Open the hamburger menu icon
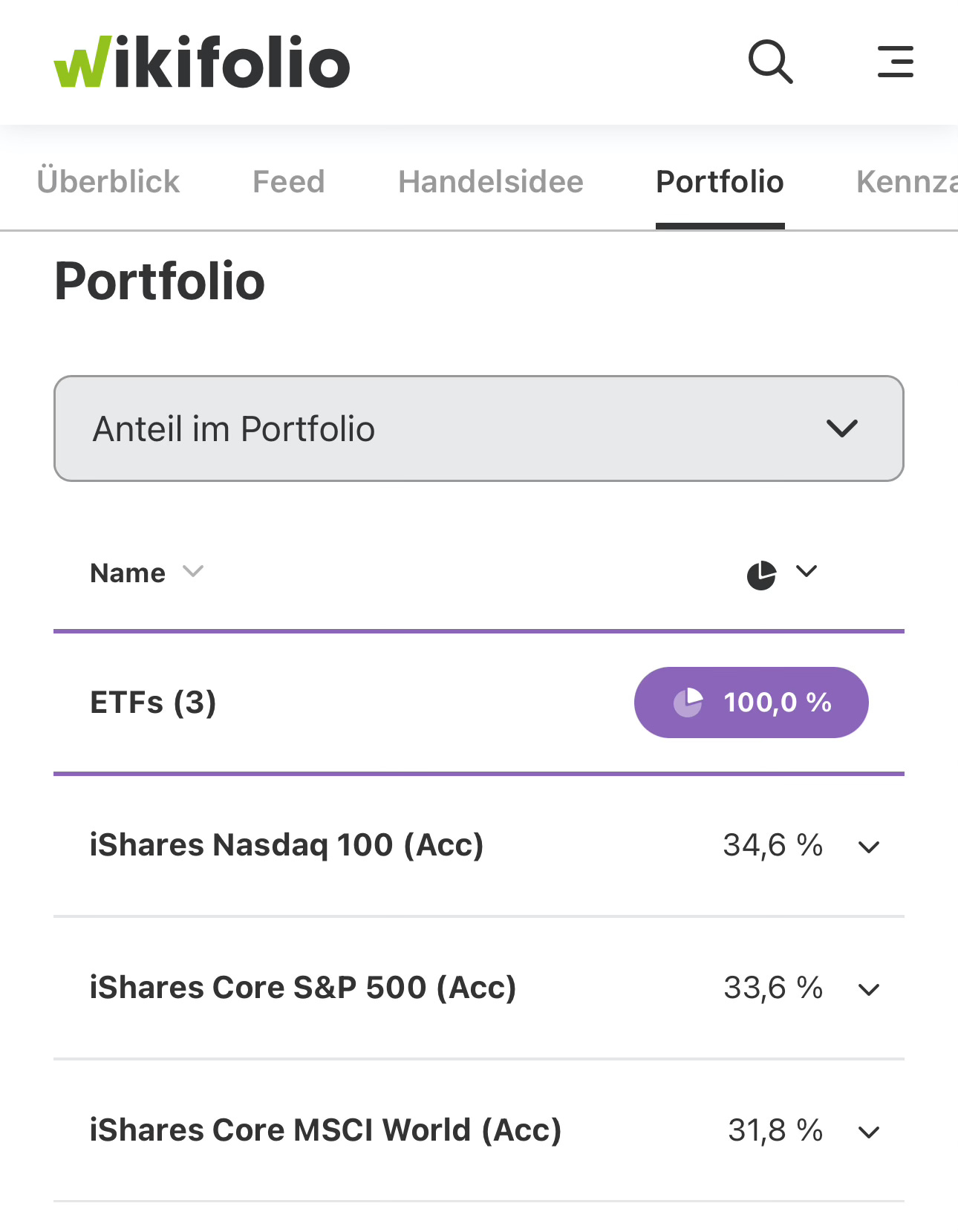 895,62
